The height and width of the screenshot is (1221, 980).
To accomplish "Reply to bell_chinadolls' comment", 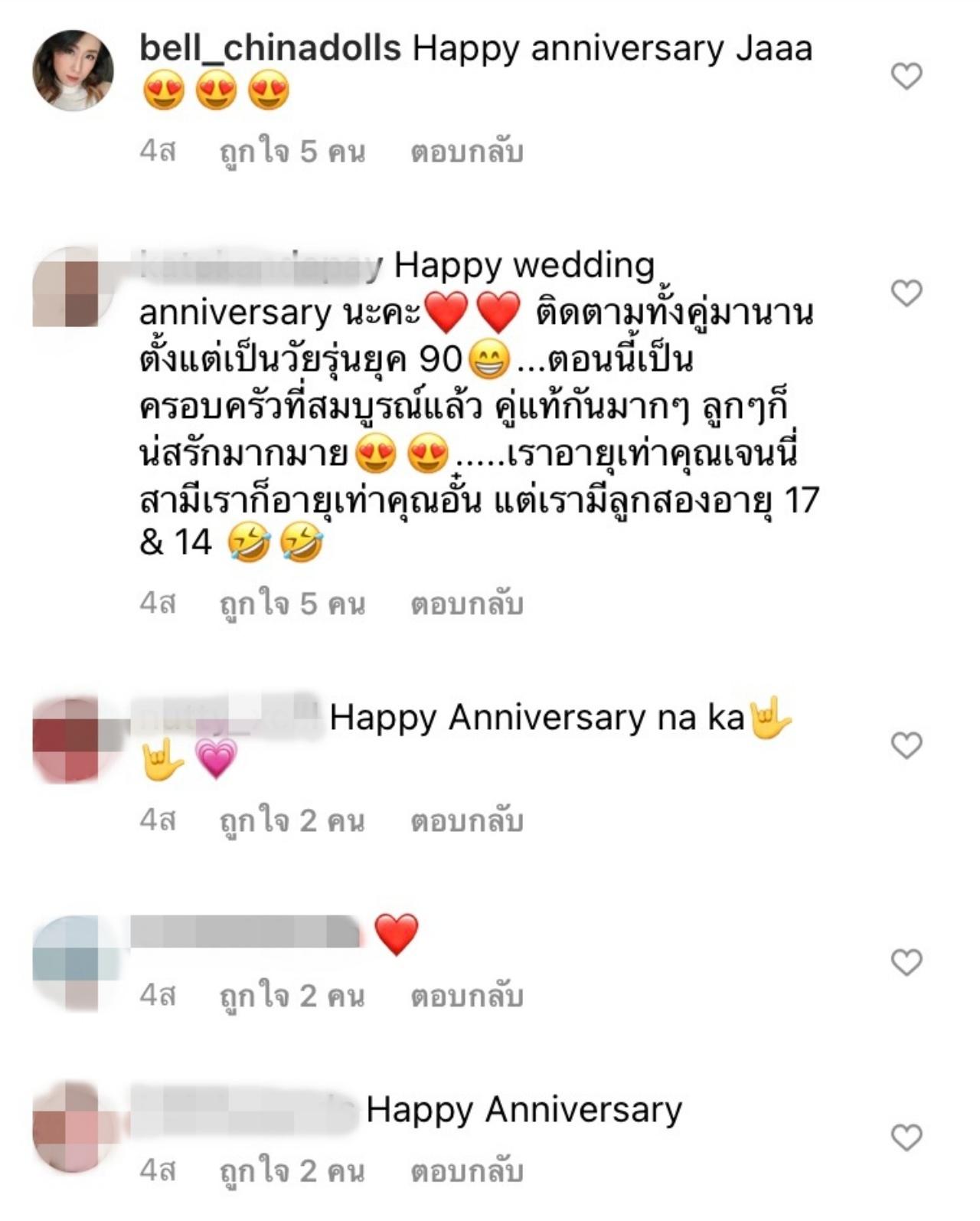I will 467,151.
